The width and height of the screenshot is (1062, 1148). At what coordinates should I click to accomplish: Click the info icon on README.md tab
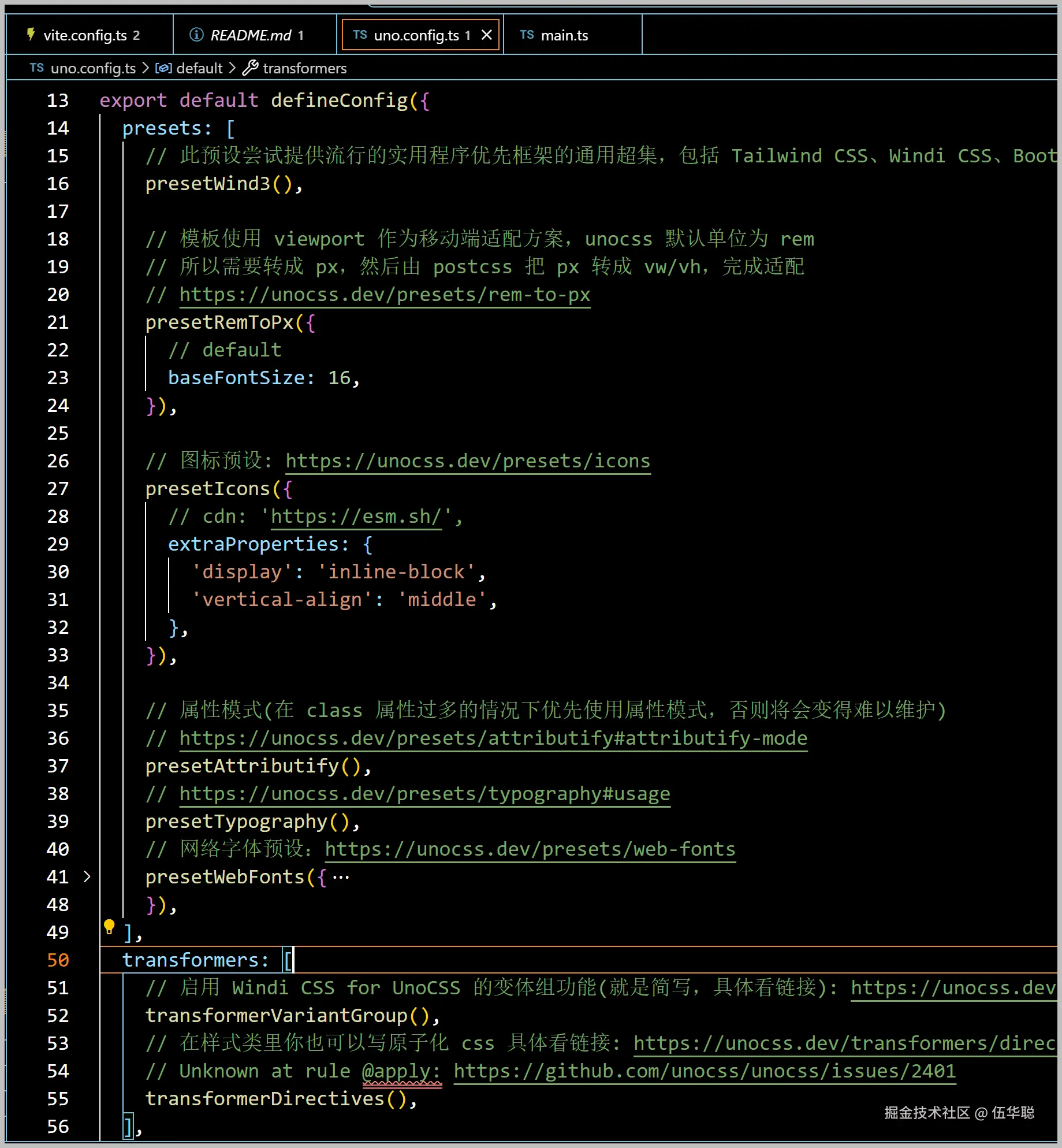click(x=196, y=35)
